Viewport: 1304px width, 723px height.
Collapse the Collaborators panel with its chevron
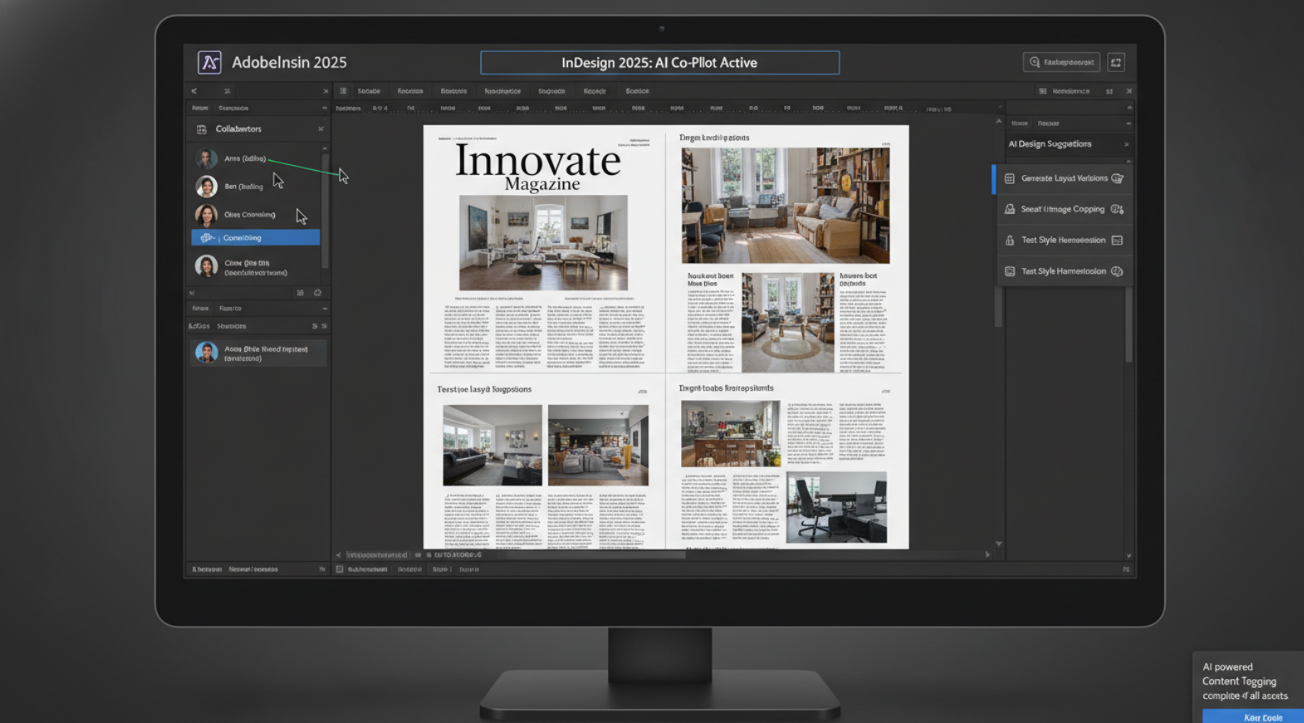point(321,129)
